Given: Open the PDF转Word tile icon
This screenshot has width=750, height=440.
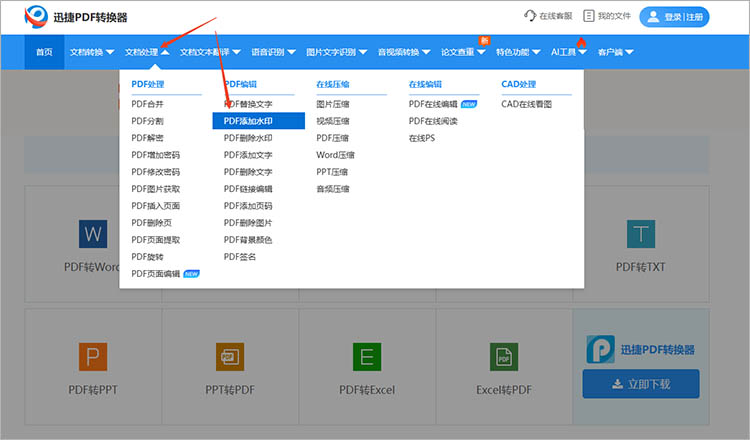Looking at the screenshot, I should 93,233.
